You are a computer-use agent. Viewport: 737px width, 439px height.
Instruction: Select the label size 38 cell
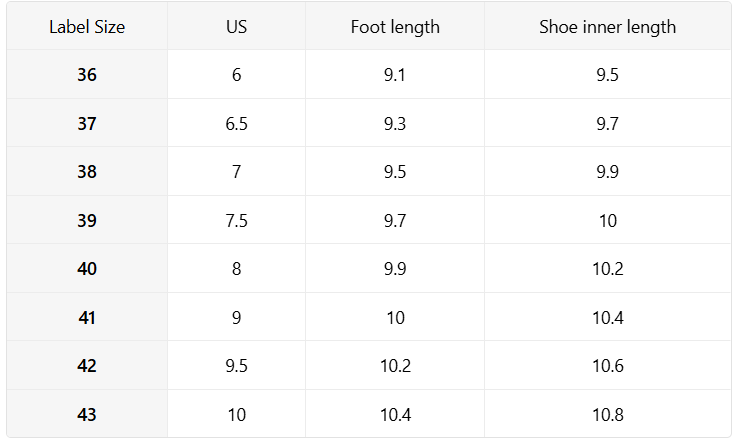click(87, 172)
